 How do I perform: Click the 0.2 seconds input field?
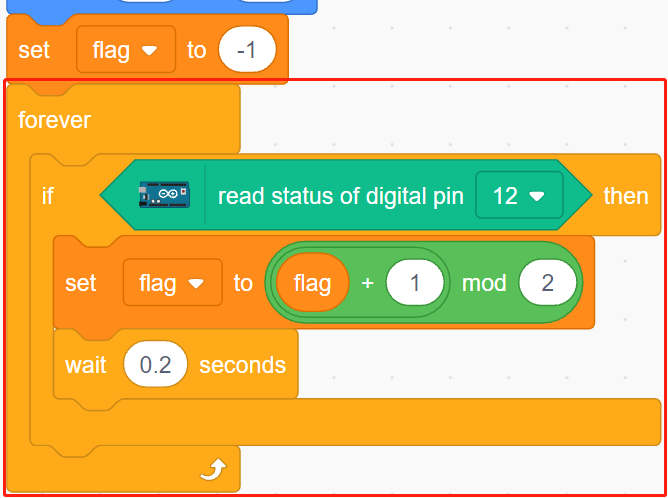tap(155, 364)
